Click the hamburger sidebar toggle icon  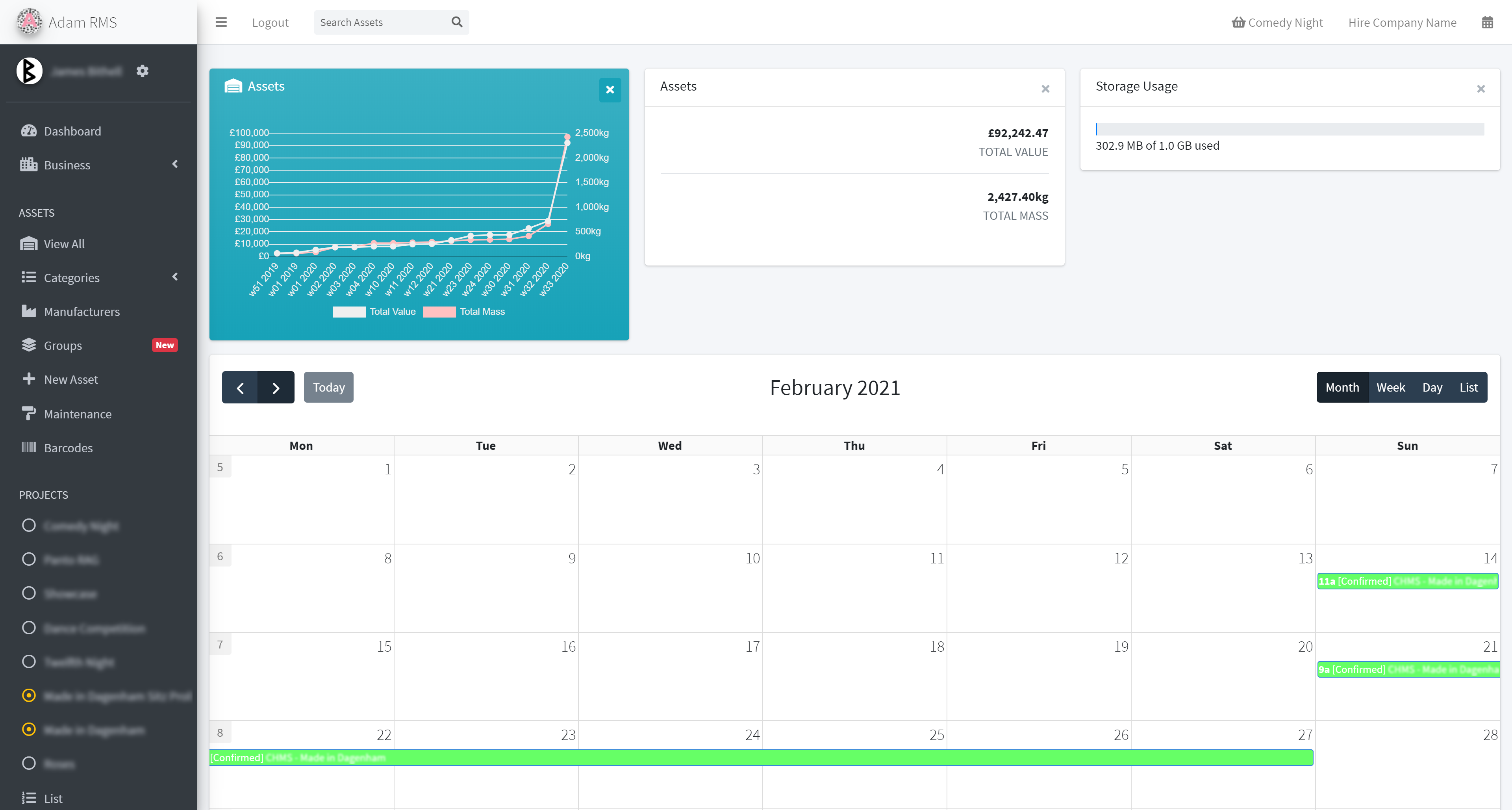pos(220,22)
